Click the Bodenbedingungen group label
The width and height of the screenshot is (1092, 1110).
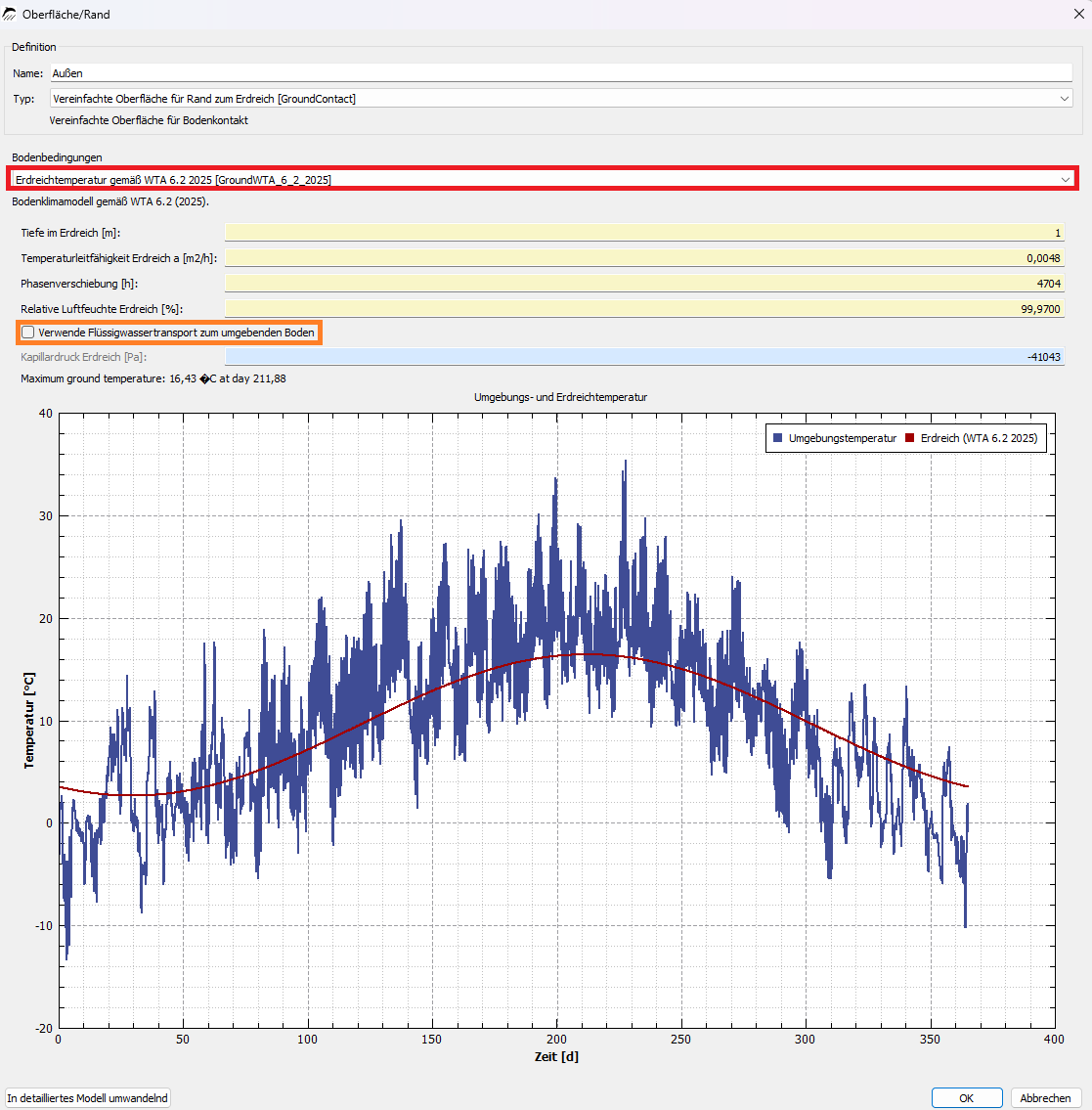pyautogui.click(x=57, y=157)
